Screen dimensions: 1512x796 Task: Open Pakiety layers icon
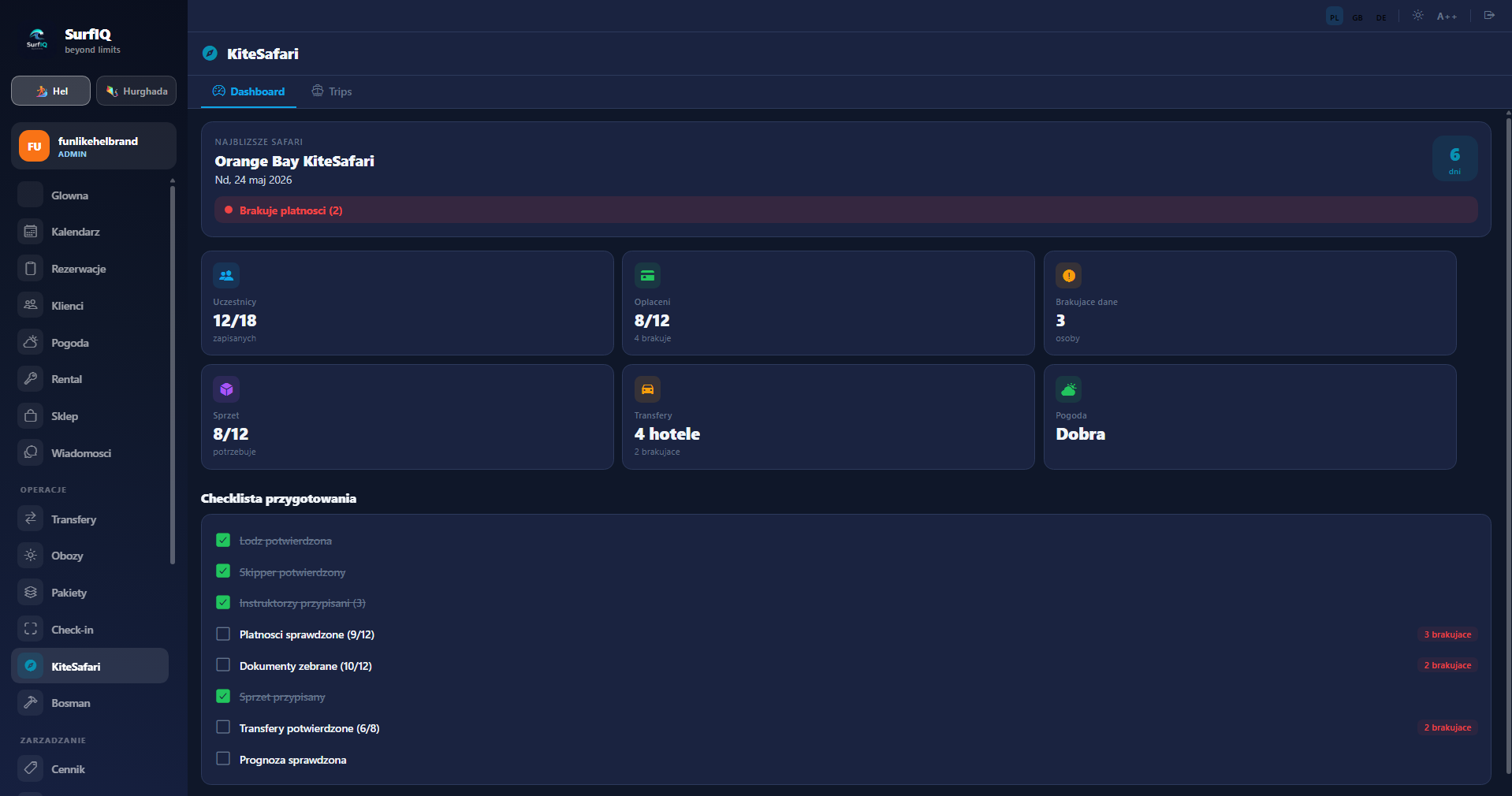click(31, 593)
